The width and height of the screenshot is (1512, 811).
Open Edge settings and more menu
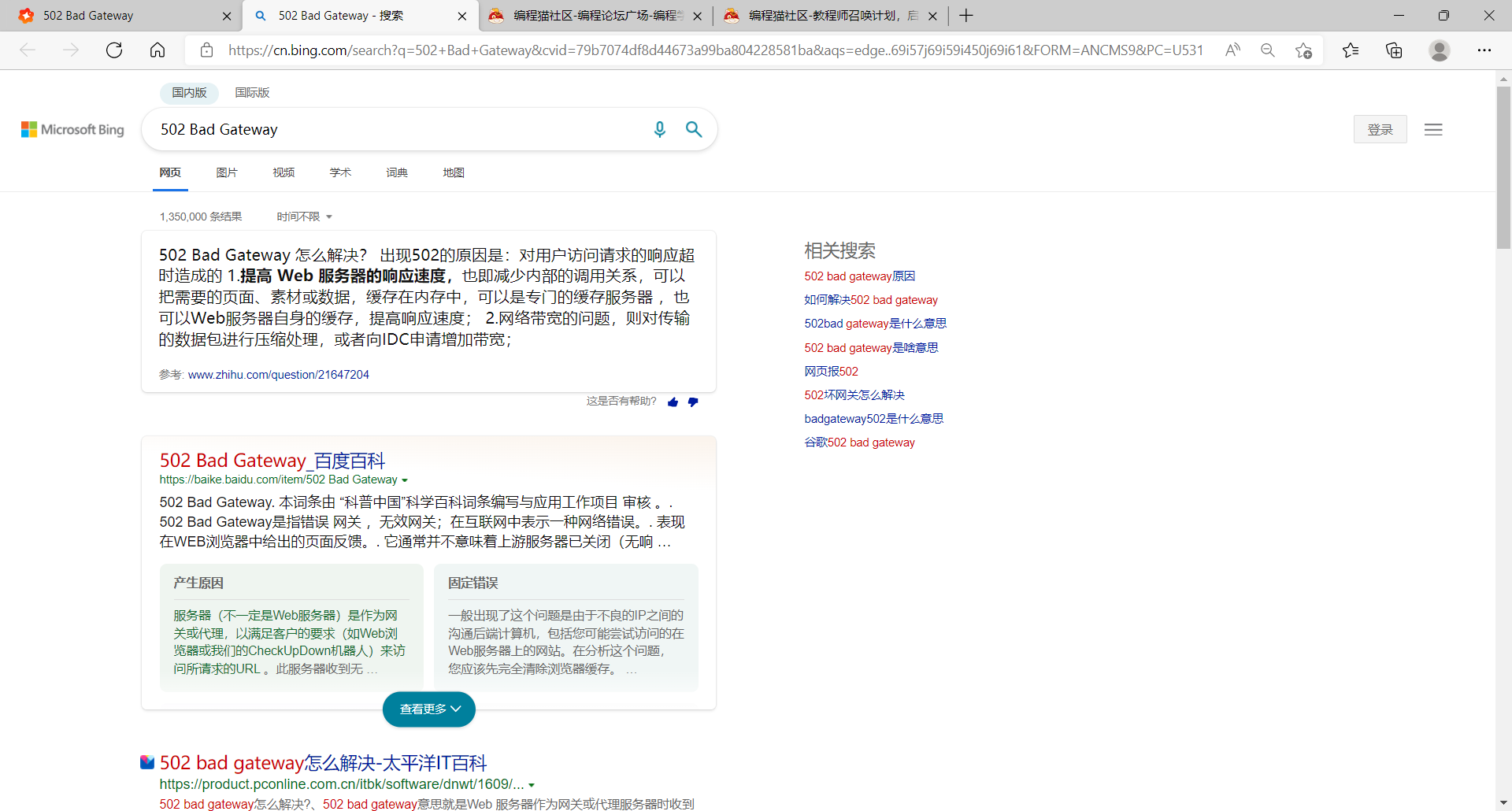point(1484,50)
